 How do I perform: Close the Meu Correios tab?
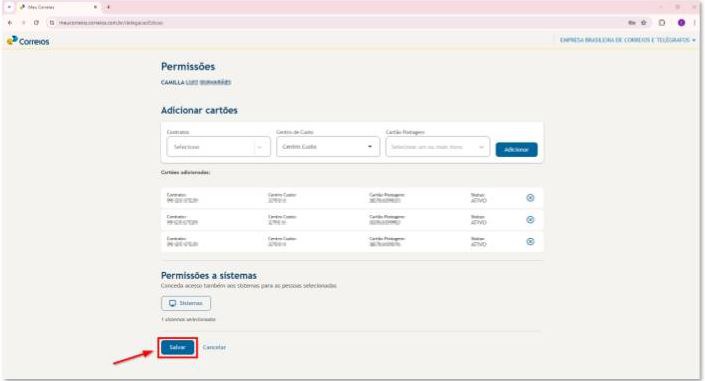95,7
